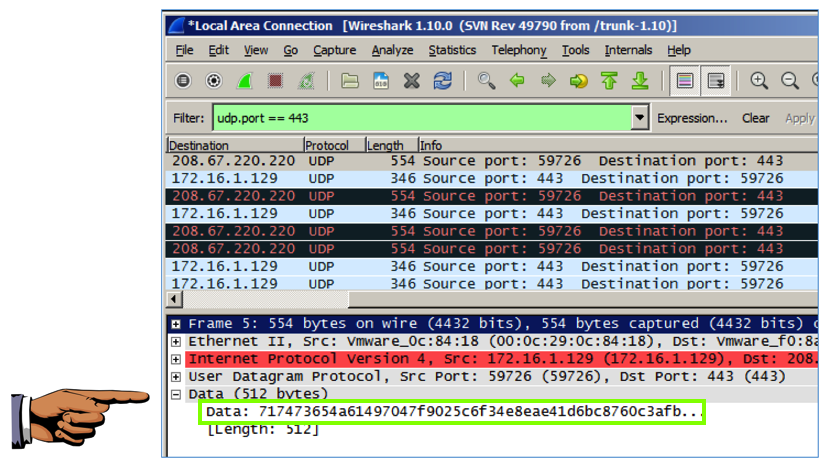
Task: Restart the running live capture
Action: [306, 81]
